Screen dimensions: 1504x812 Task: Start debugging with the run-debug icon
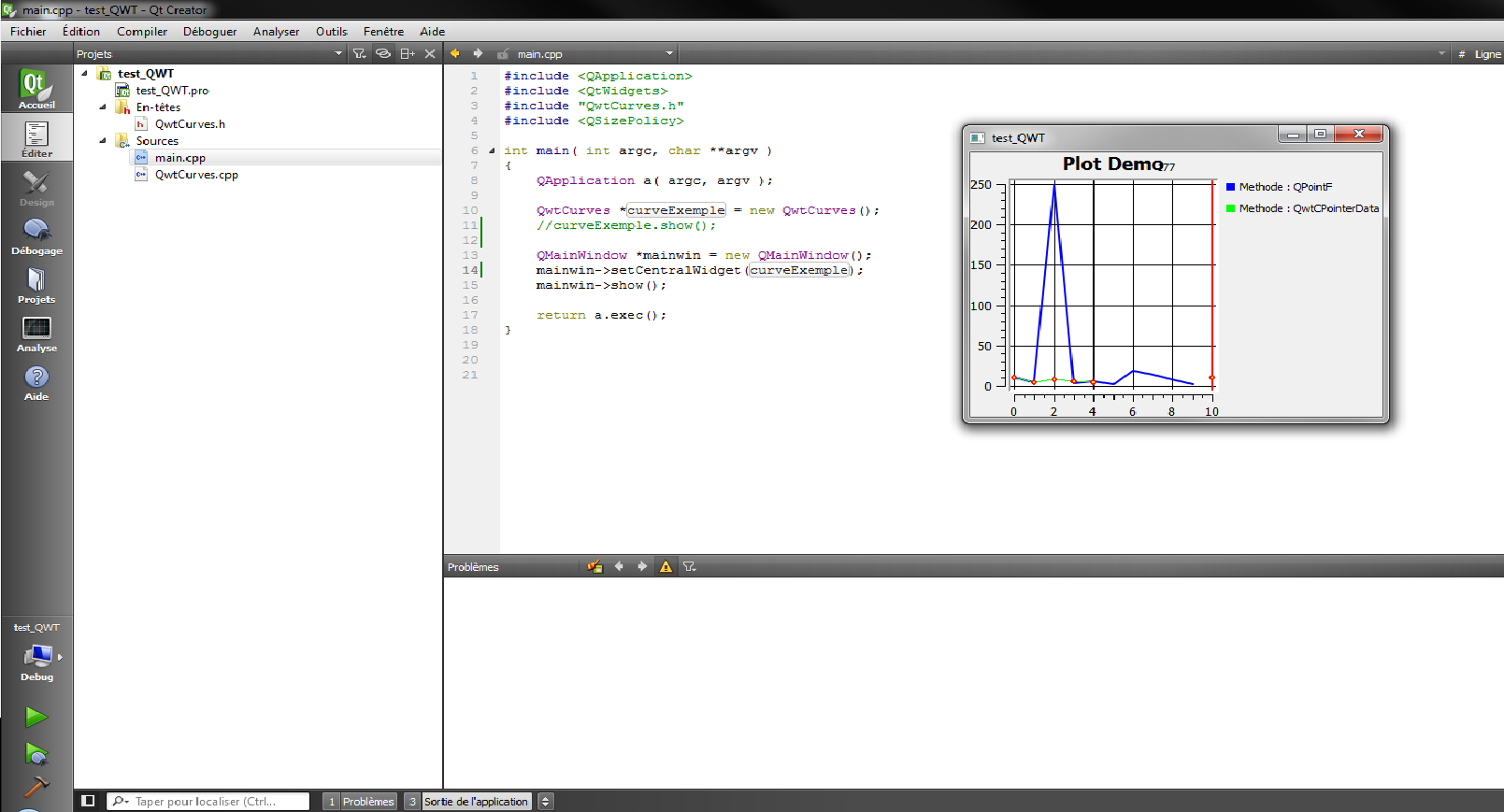(x=36, y=753)
